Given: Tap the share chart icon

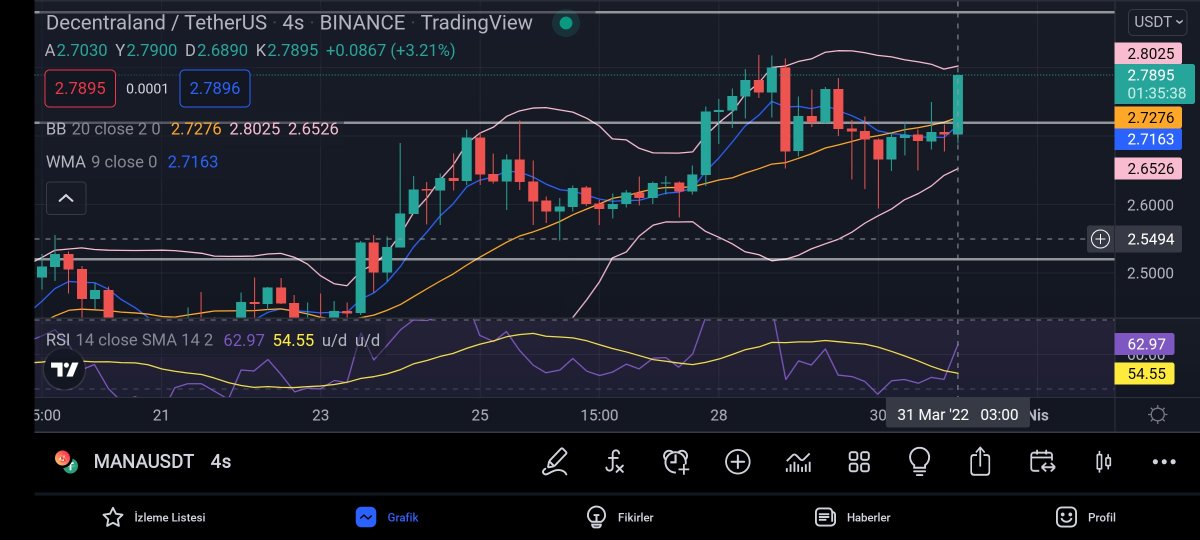Looking at the screenshot, I should tap(980, 461).
